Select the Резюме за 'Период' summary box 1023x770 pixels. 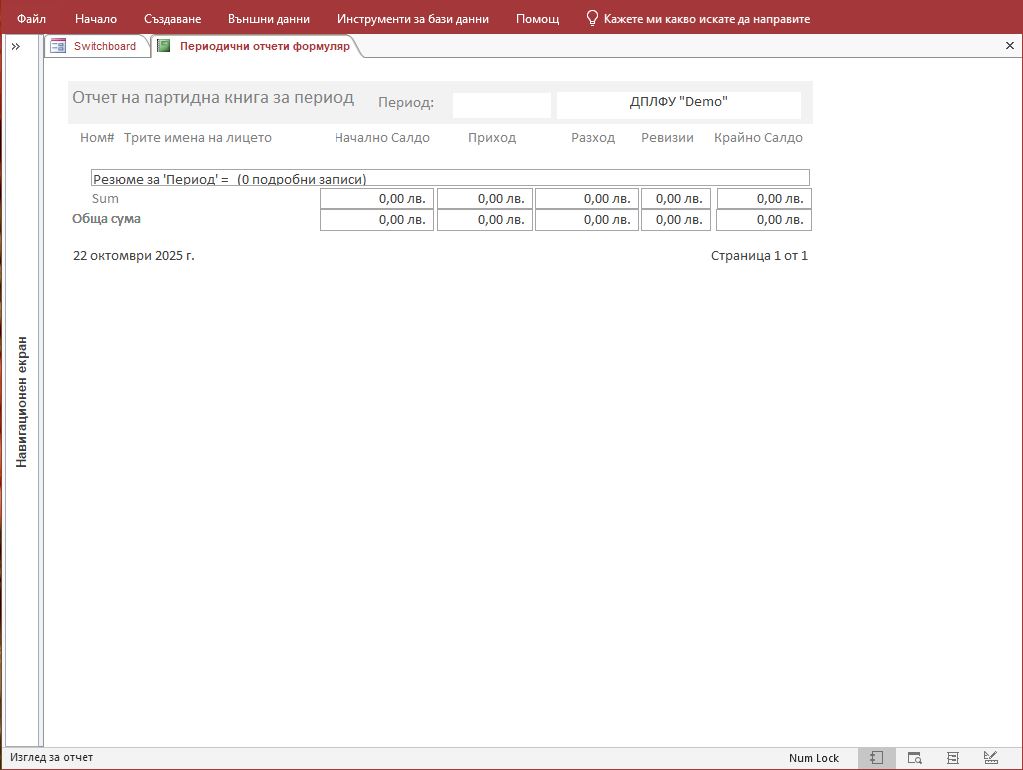(x=450, y=178)
